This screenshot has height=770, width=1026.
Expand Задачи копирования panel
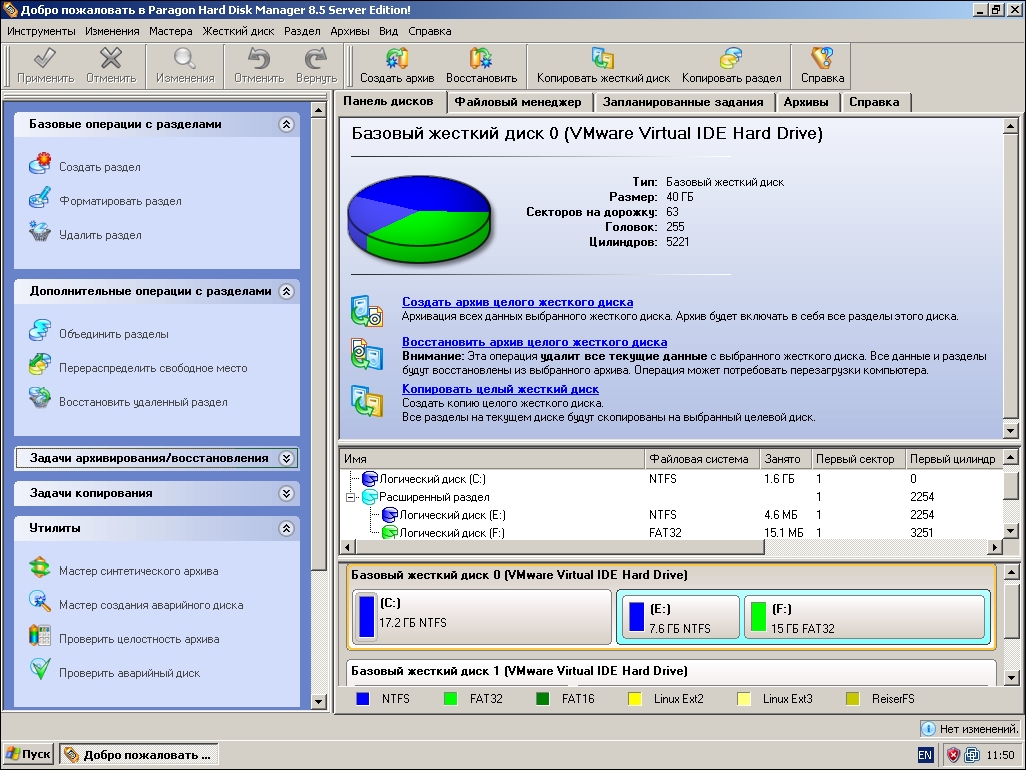click(x=286, y=493)
